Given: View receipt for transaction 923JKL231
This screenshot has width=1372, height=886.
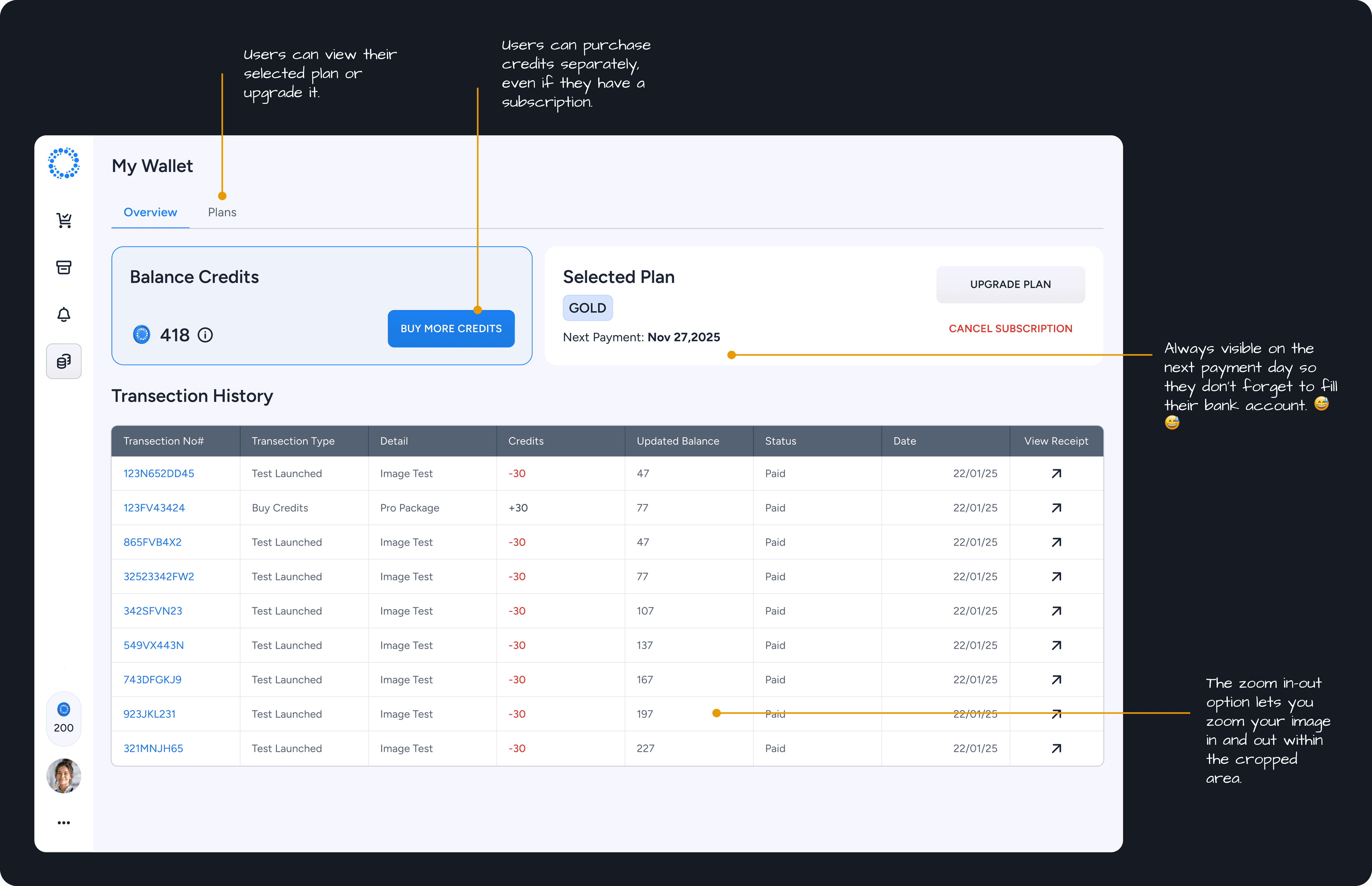Looking at the screenshot, I should coord(1056,714).
